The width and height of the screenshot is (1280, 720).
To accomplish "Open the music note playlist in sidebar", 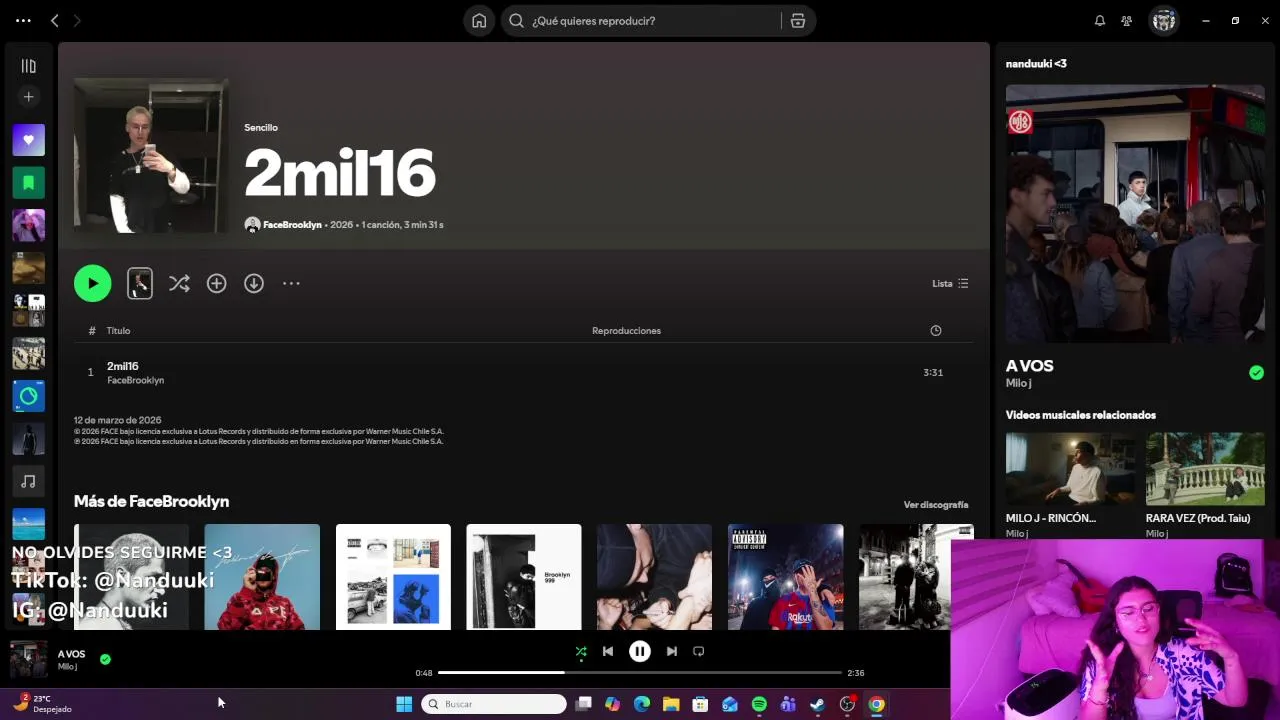I will pos(28,481).
